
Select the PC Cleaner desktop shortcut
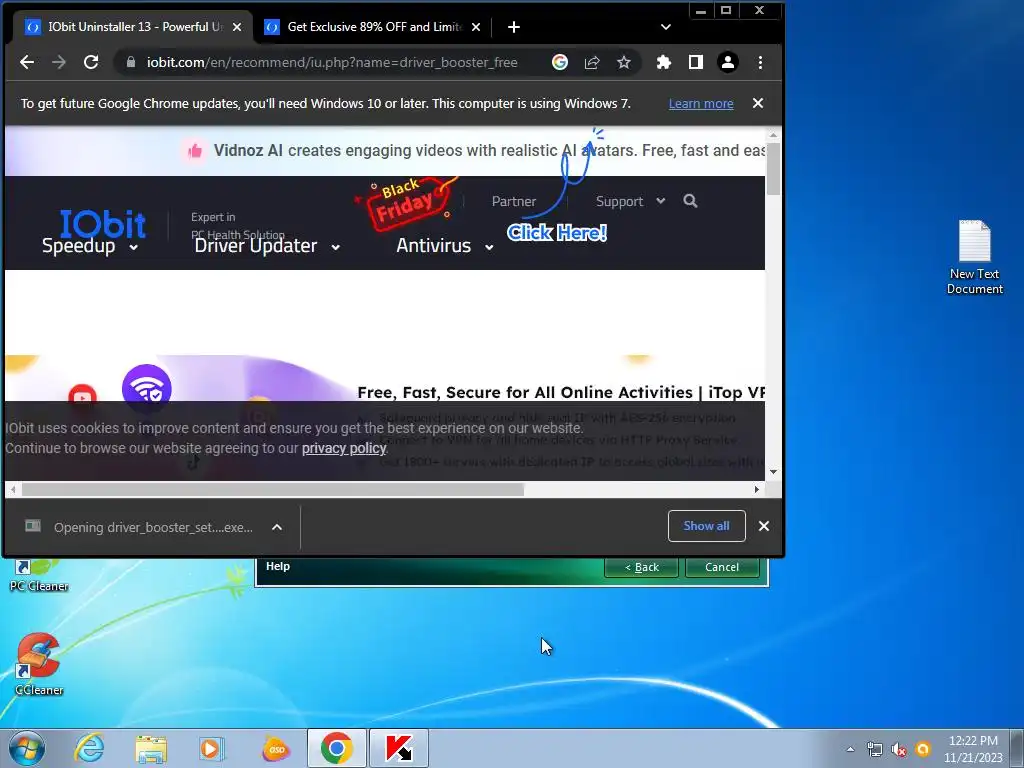click(x=39, y=576)
